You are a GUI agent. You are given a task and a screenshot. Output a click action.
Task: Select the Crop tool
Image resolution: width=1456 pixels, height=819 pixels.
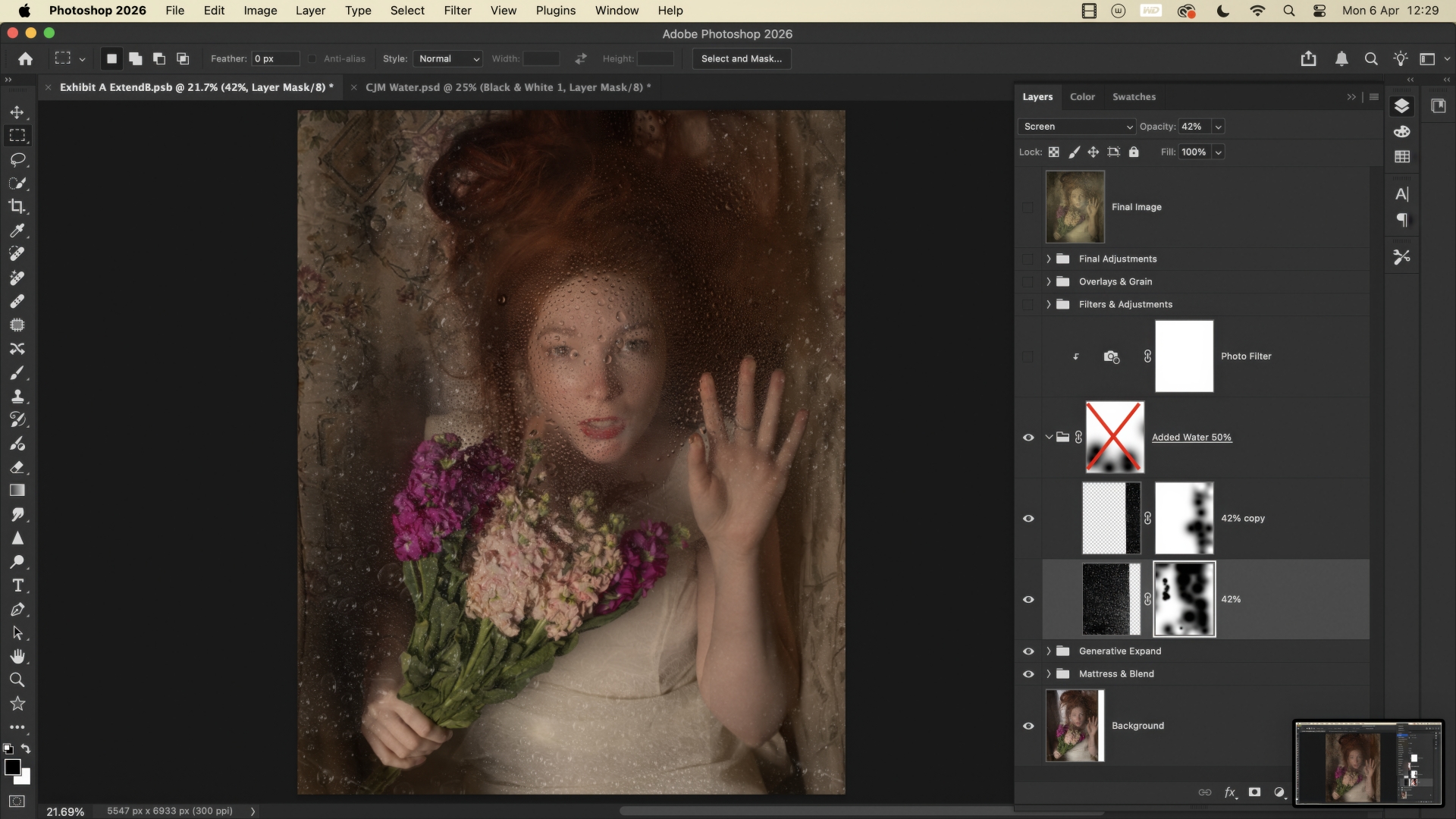[x=17, y=206]
